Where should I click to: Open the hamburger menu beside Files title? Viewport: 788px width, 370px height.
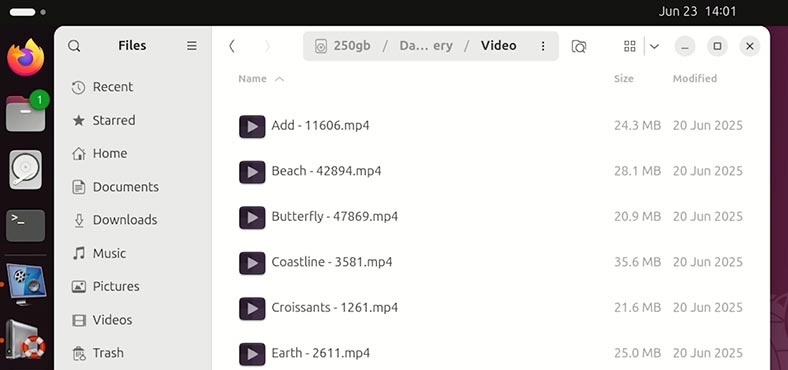click(x=191, y=46)
